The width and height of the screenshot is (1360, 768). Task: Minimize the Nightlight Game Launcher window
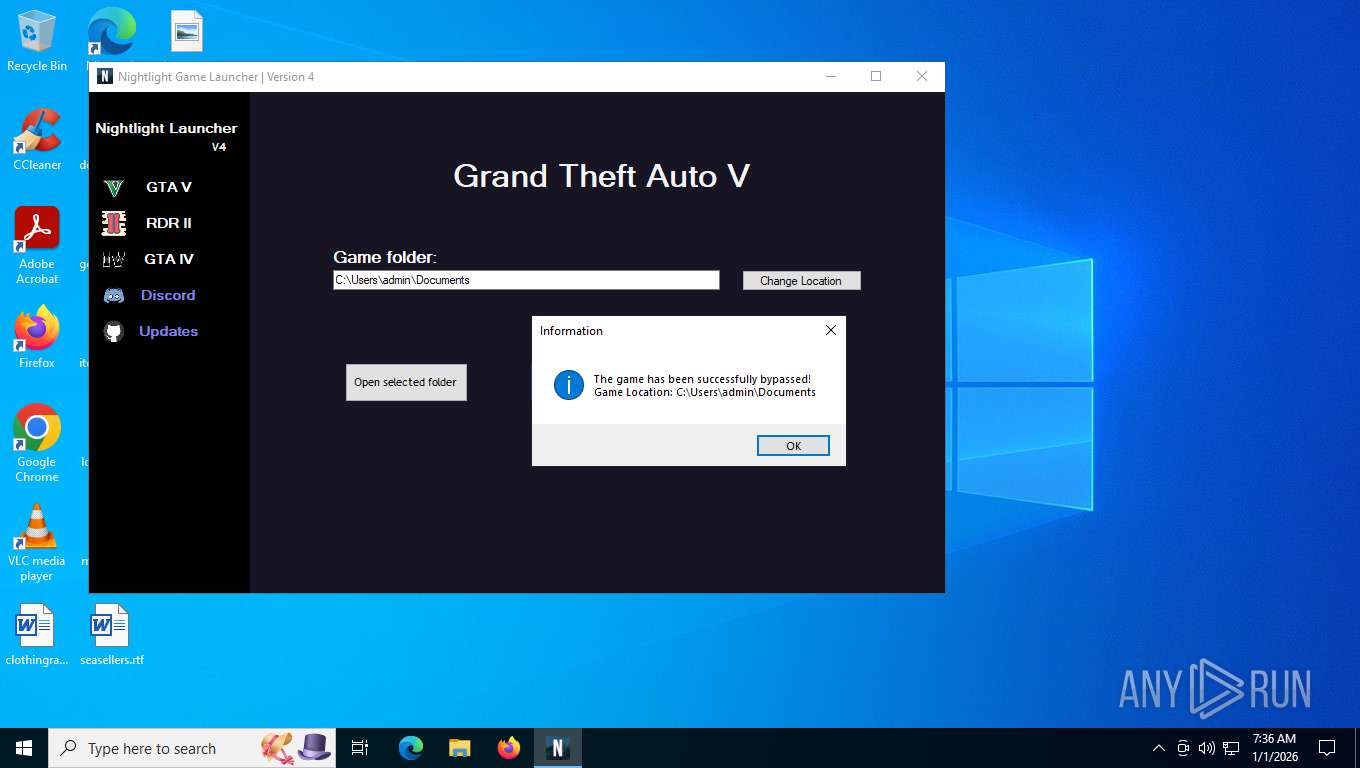(830, 76)
